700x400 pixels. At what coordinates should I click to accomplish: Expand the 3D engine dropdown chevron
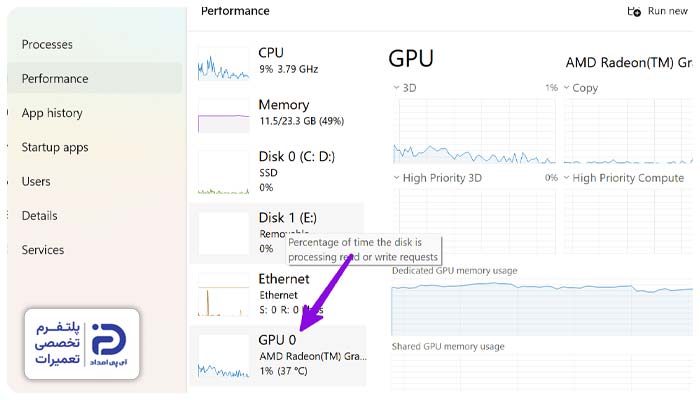[x=396, y=88]
